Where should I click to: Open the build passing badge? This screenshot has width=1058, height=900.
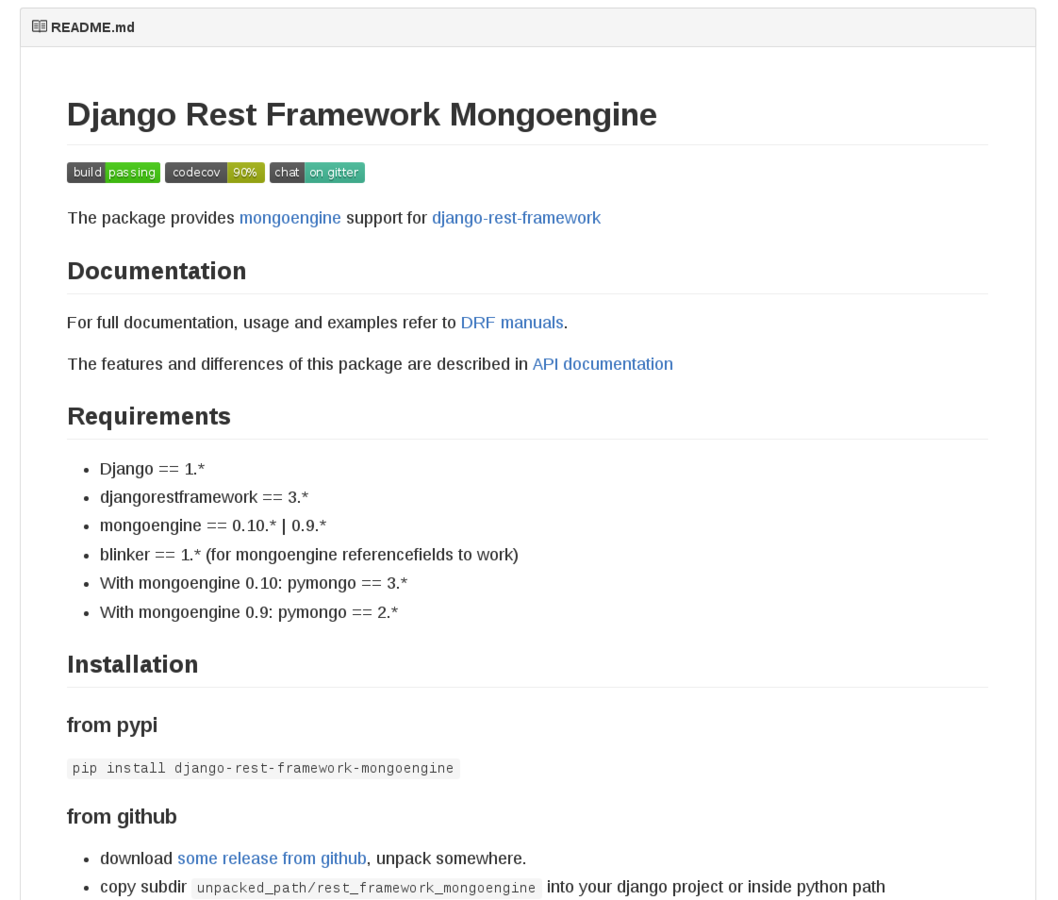[113, 173]
